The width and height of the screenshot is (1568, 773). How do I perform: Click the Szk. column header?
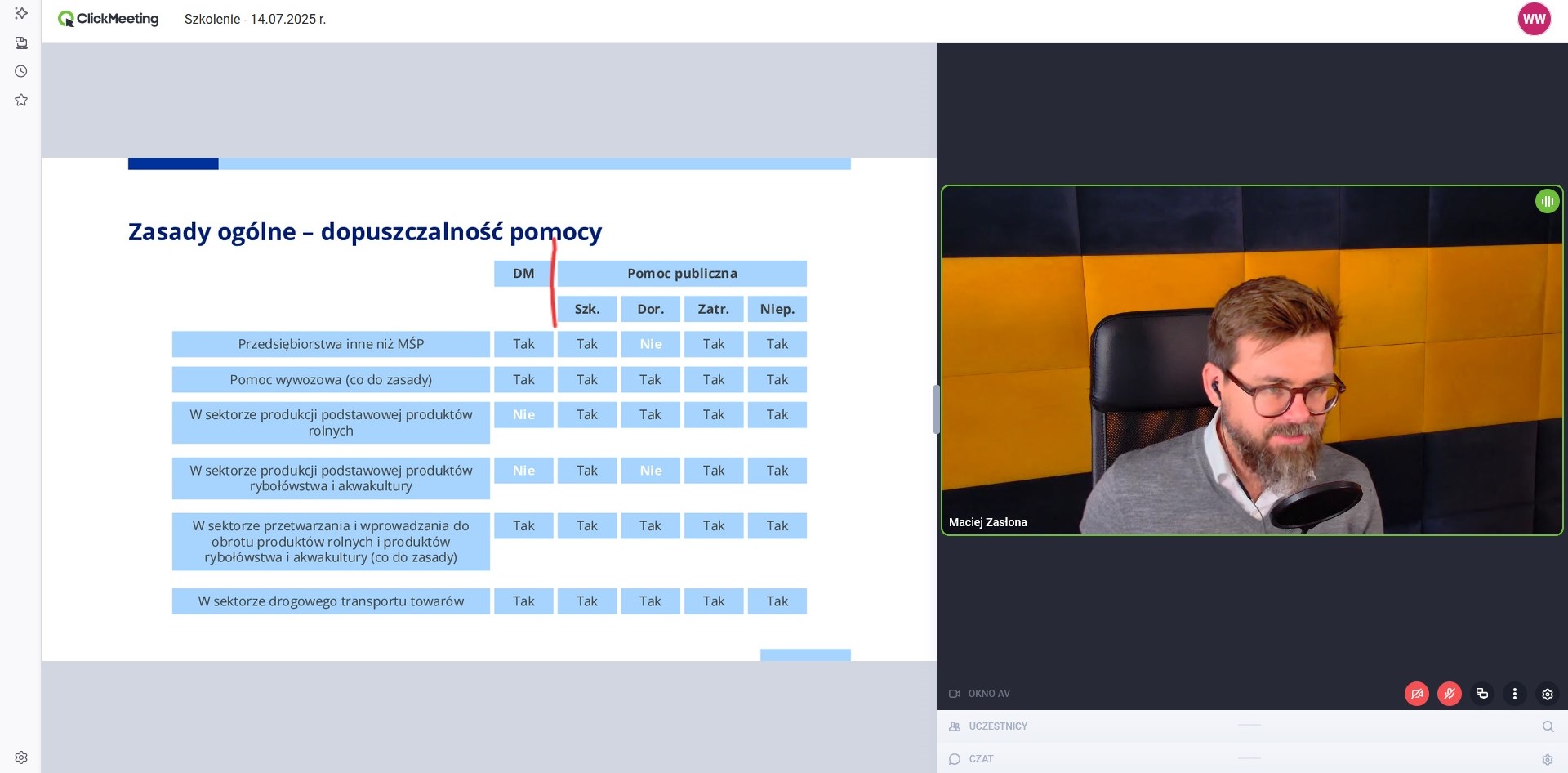(x=587, y=309)
